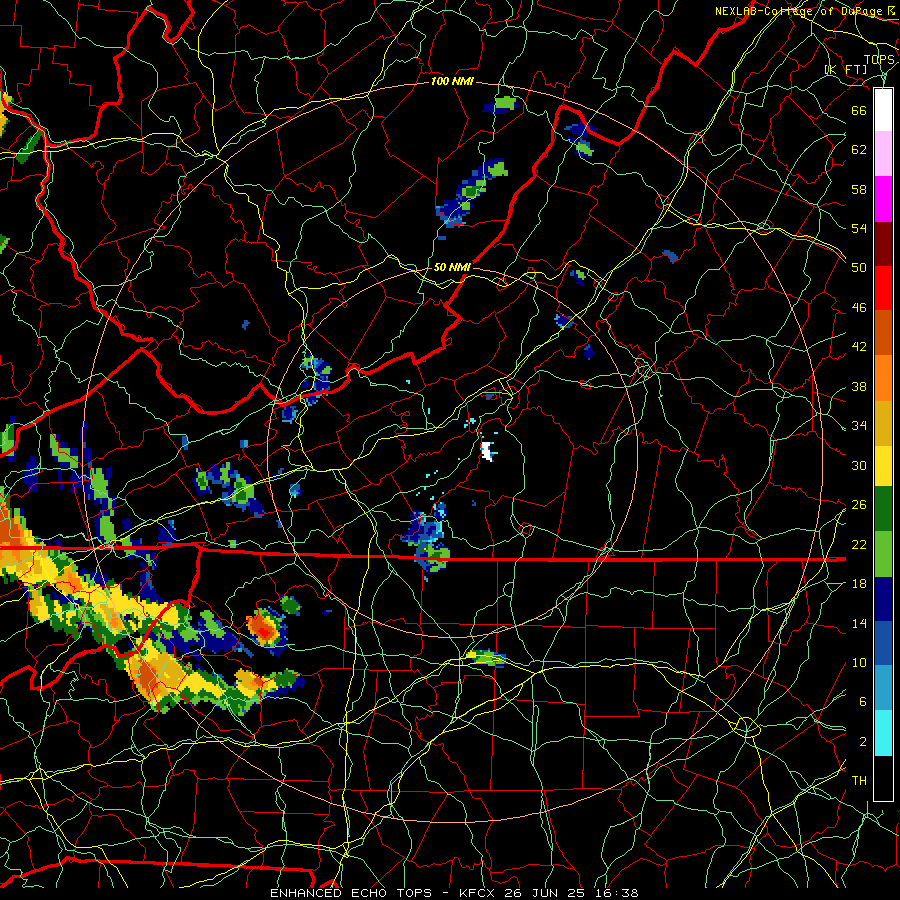Select the cyan legend color block

coord(883,733)
